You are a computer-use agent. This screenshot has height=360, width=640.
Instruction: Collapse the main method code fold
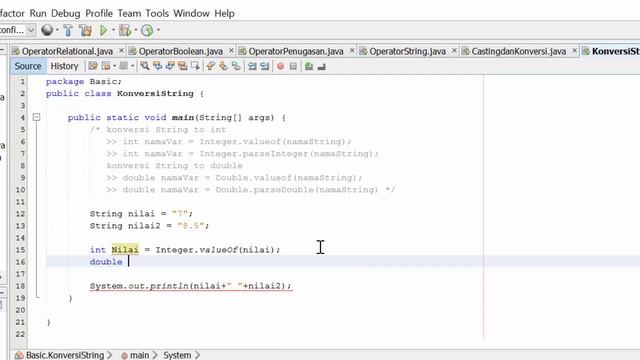pyautogui.click(x=36, y=118)
